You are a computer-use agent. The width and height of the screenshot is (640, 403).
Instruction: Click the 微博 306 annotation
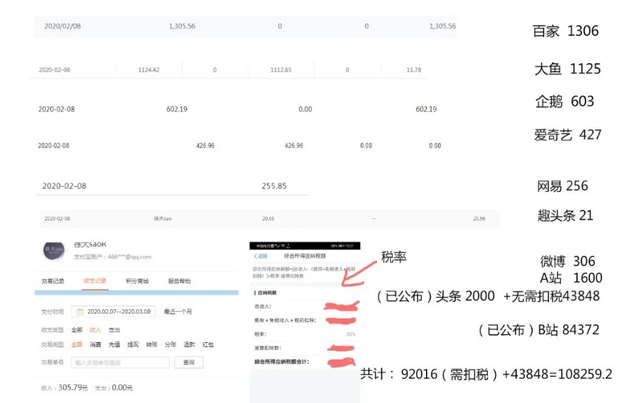point(567,261)
